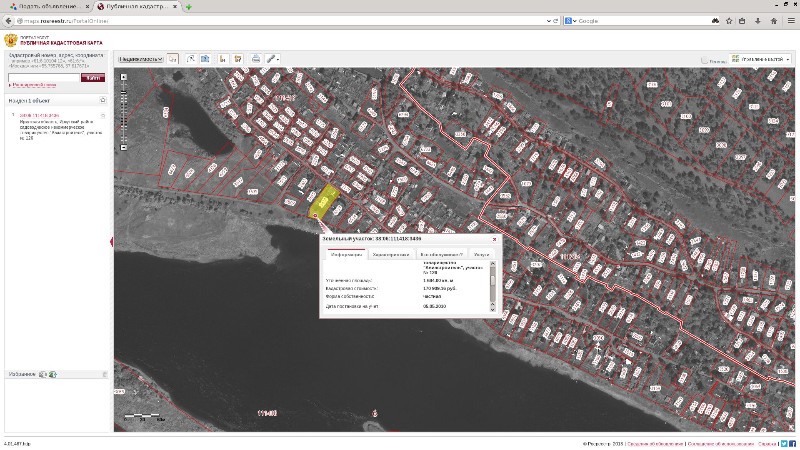Click the red Найти search button
Image resolution: width=800 pixels, height=450 pixels.
[x=93, y=77]
